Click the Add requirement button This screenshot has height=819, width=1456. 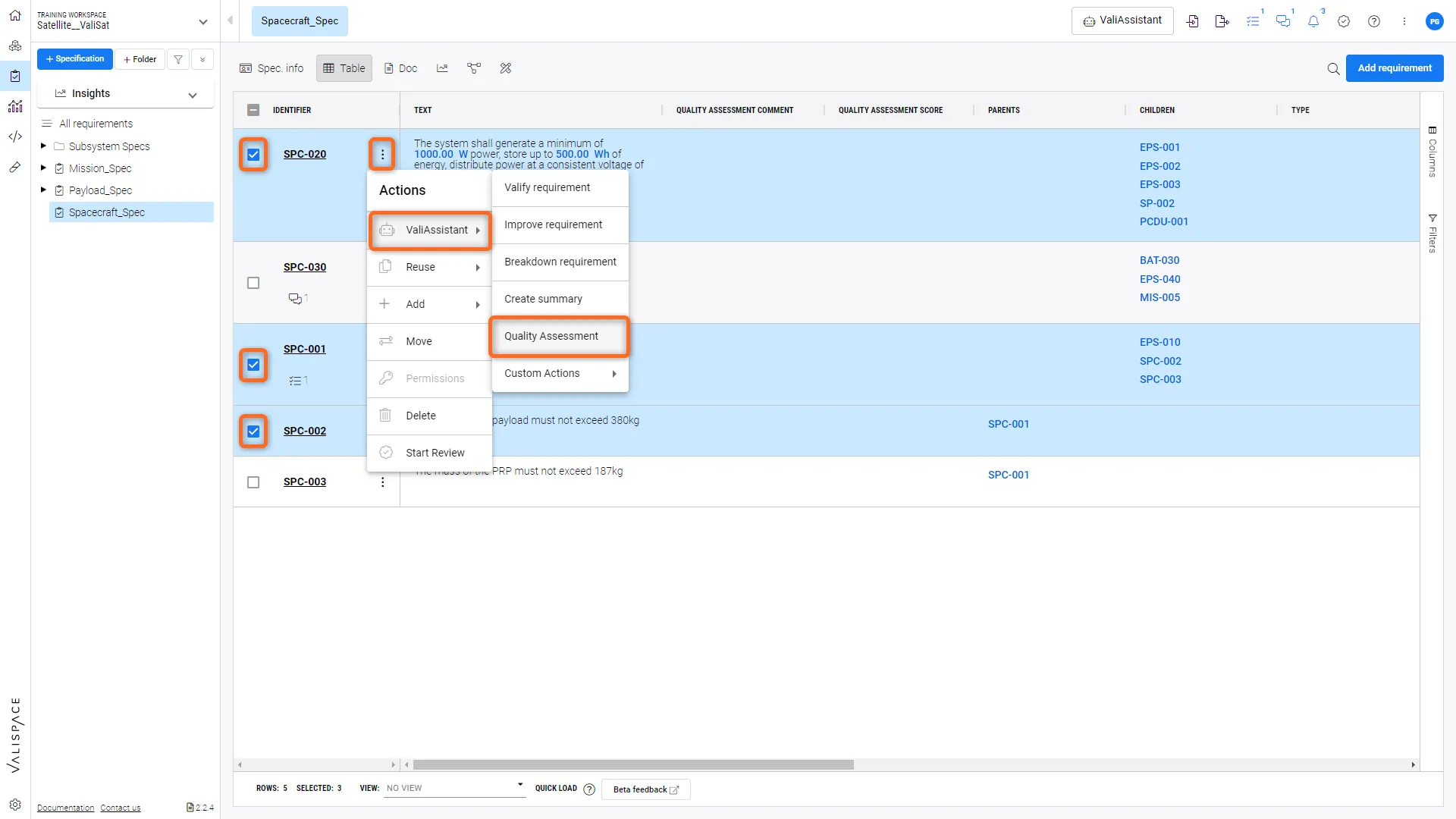[1394, 68]
